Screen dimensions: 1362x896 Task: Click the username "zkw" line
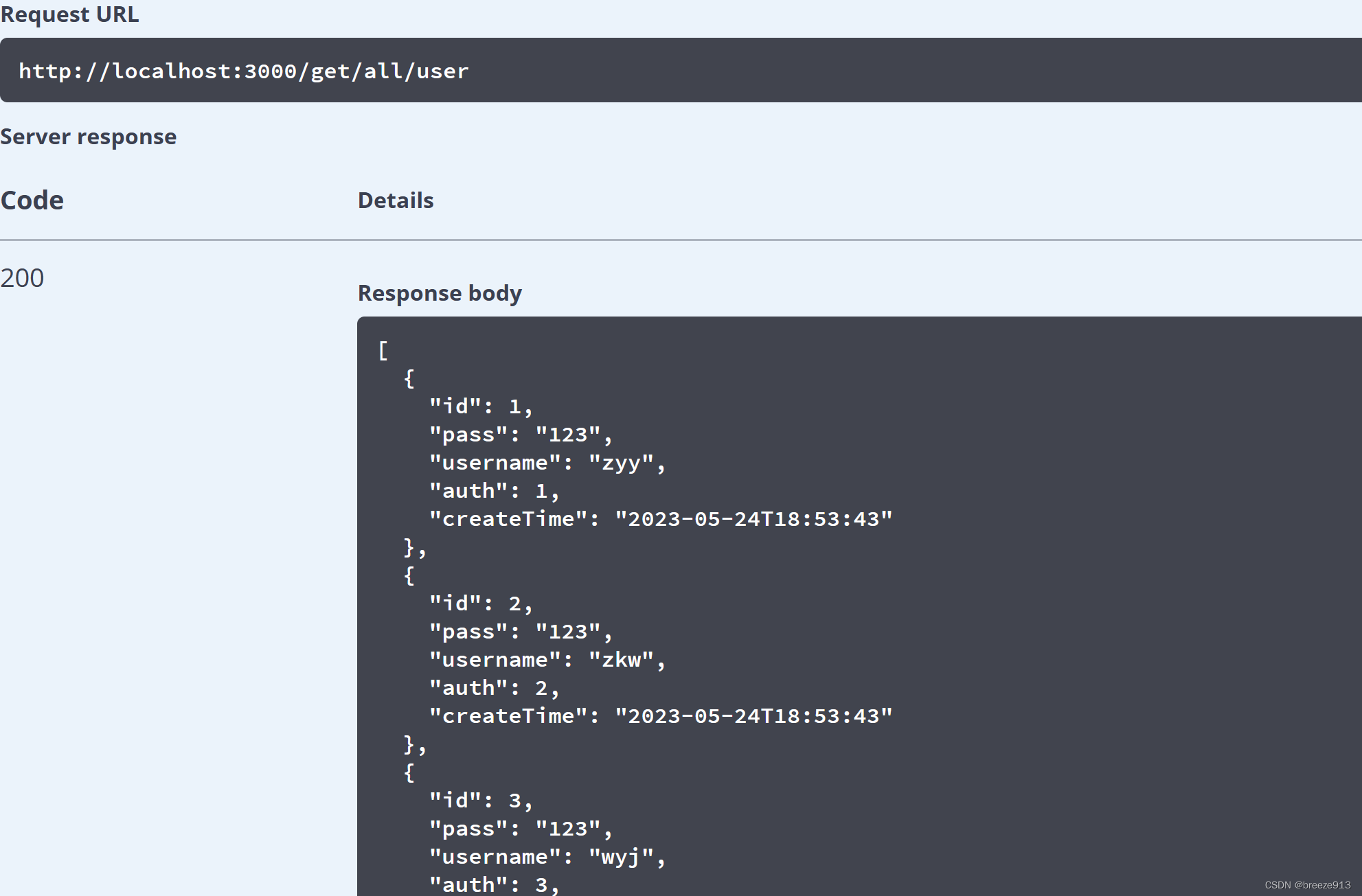[x=547, y=660]
